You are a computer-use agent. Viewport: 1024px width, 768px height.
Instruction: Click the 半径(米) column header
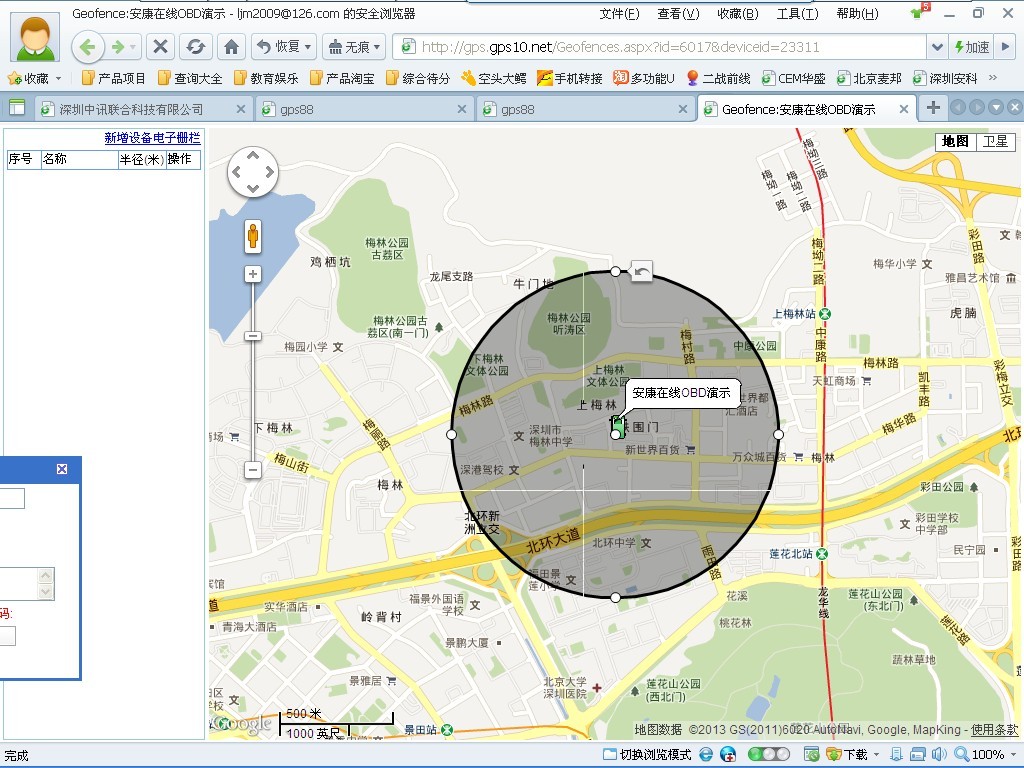coord(141,159)
